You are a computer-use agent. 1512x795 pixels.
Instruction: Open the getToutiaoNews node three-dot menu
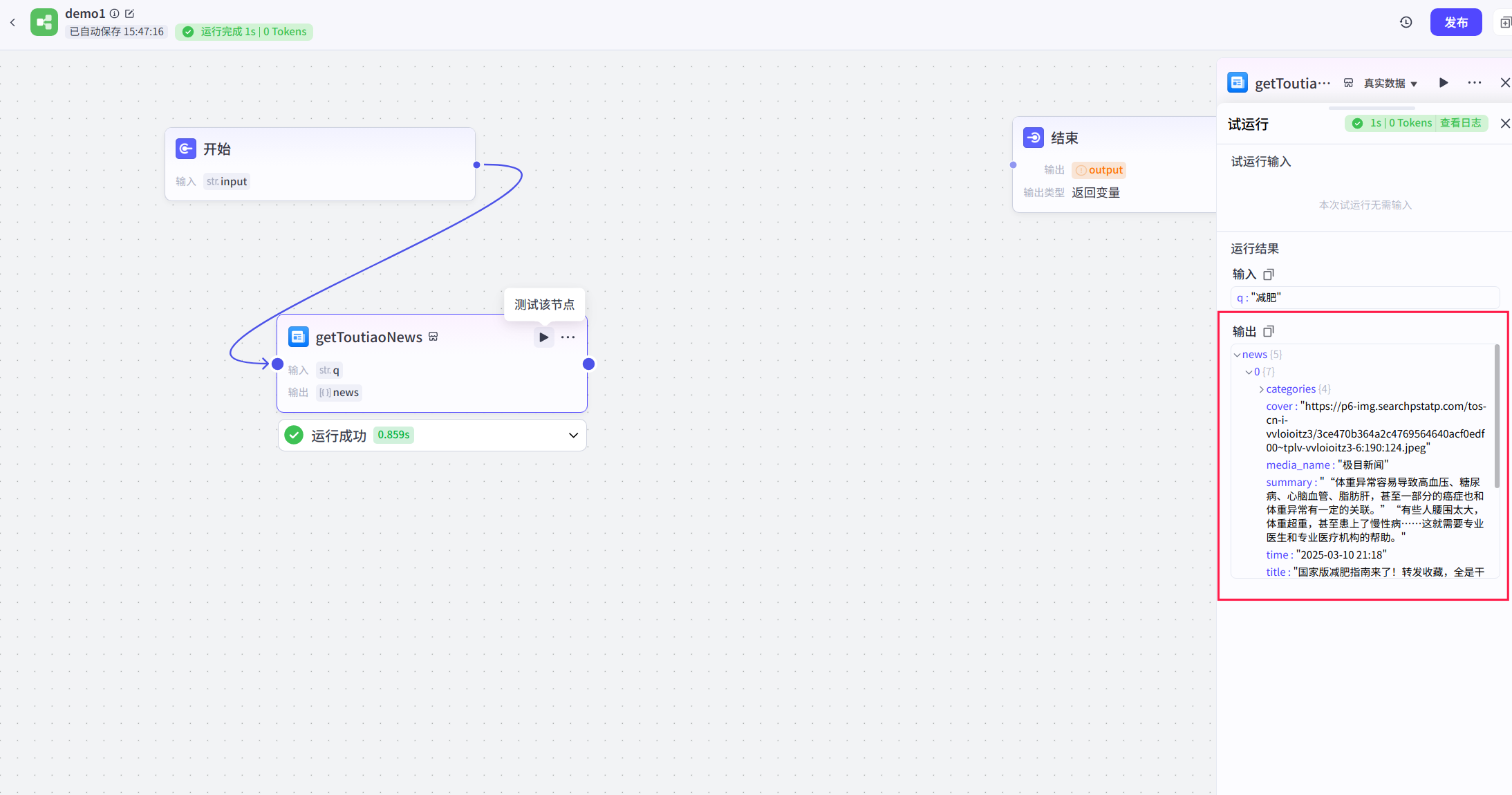click(568, 337)
